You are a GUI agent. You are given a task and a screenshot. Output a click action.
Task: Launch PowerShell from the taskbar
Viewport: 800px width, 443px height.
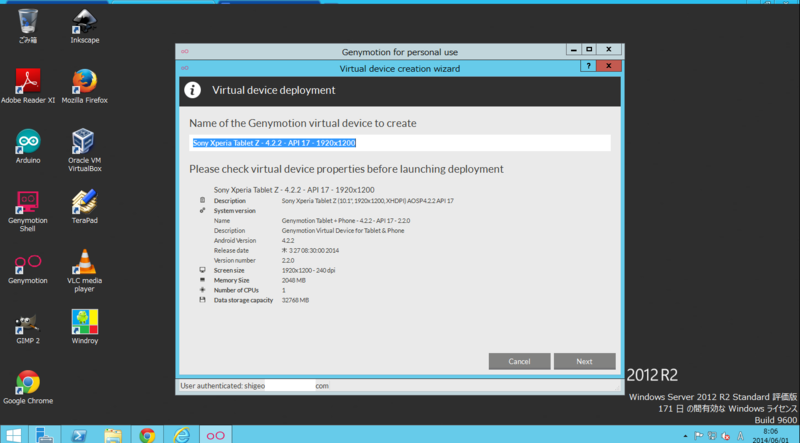click(79, 435)
